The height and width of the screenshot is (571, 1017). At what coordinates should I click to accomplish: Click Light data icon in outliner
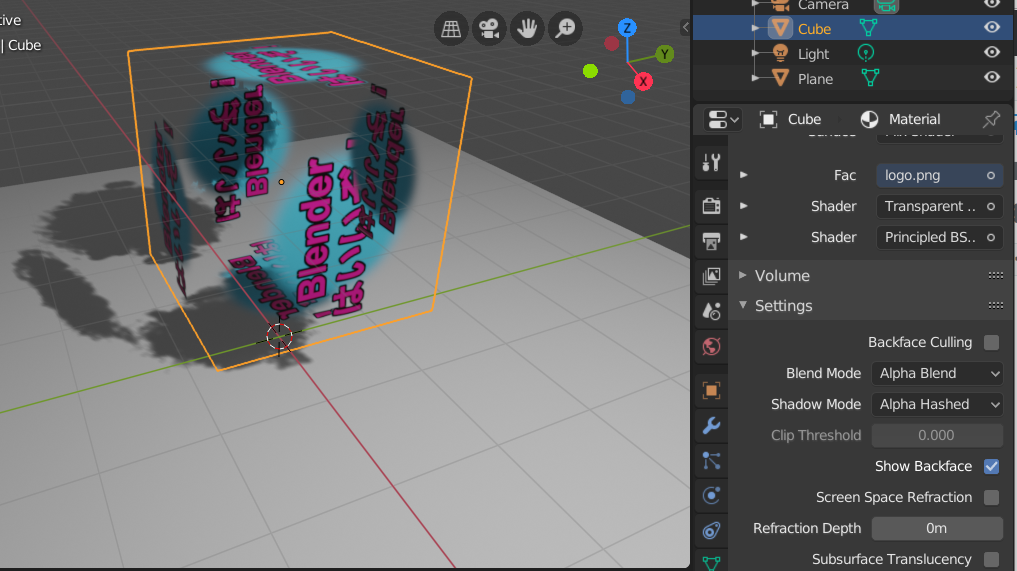[866, 53]
